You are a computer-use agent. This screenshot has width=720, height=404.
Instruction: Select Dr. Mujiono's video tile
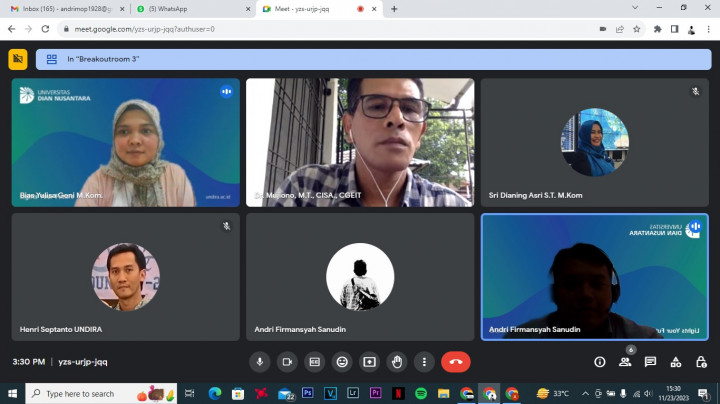(360, 142)
